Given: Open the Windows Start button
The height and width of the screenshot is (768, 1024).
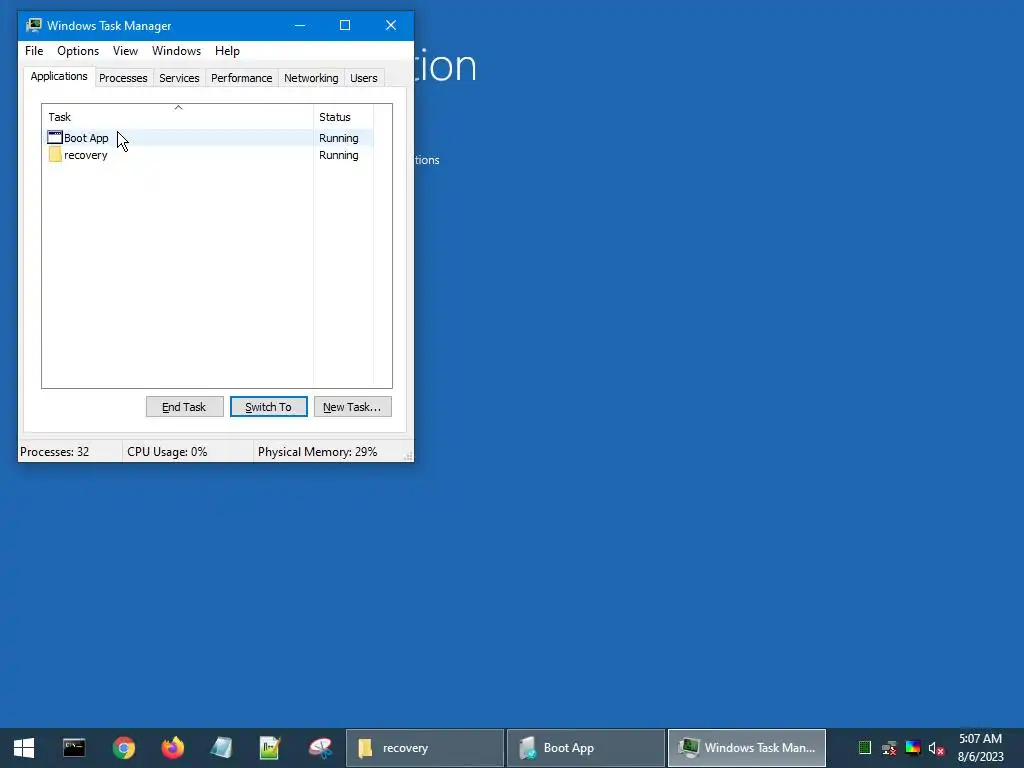Looking at the screenshot, I should [24, 748].
